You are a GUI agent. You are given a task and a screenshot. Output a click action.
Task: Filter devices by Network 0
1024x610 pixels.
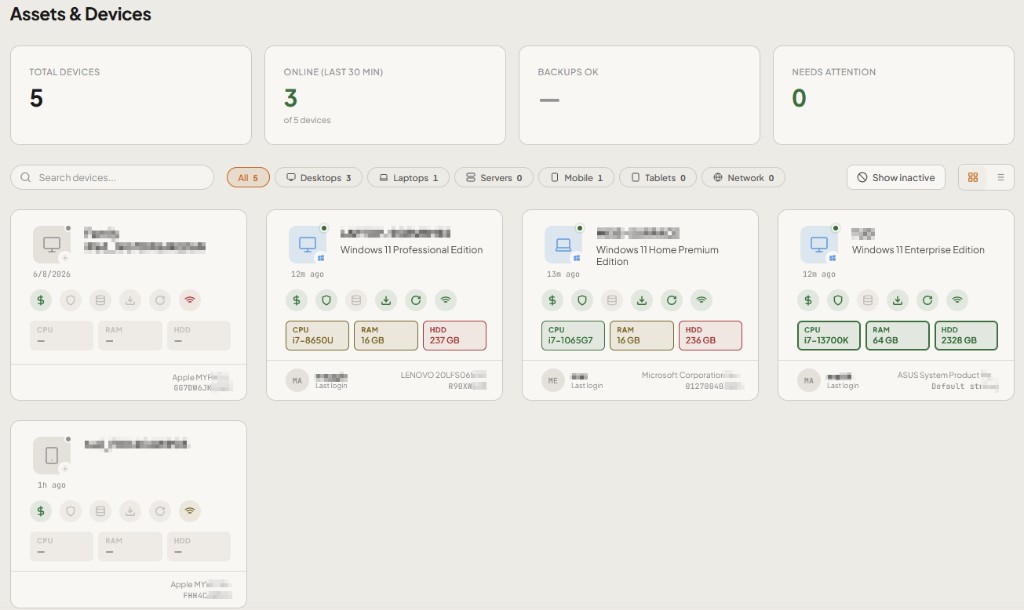coord(743,178)
